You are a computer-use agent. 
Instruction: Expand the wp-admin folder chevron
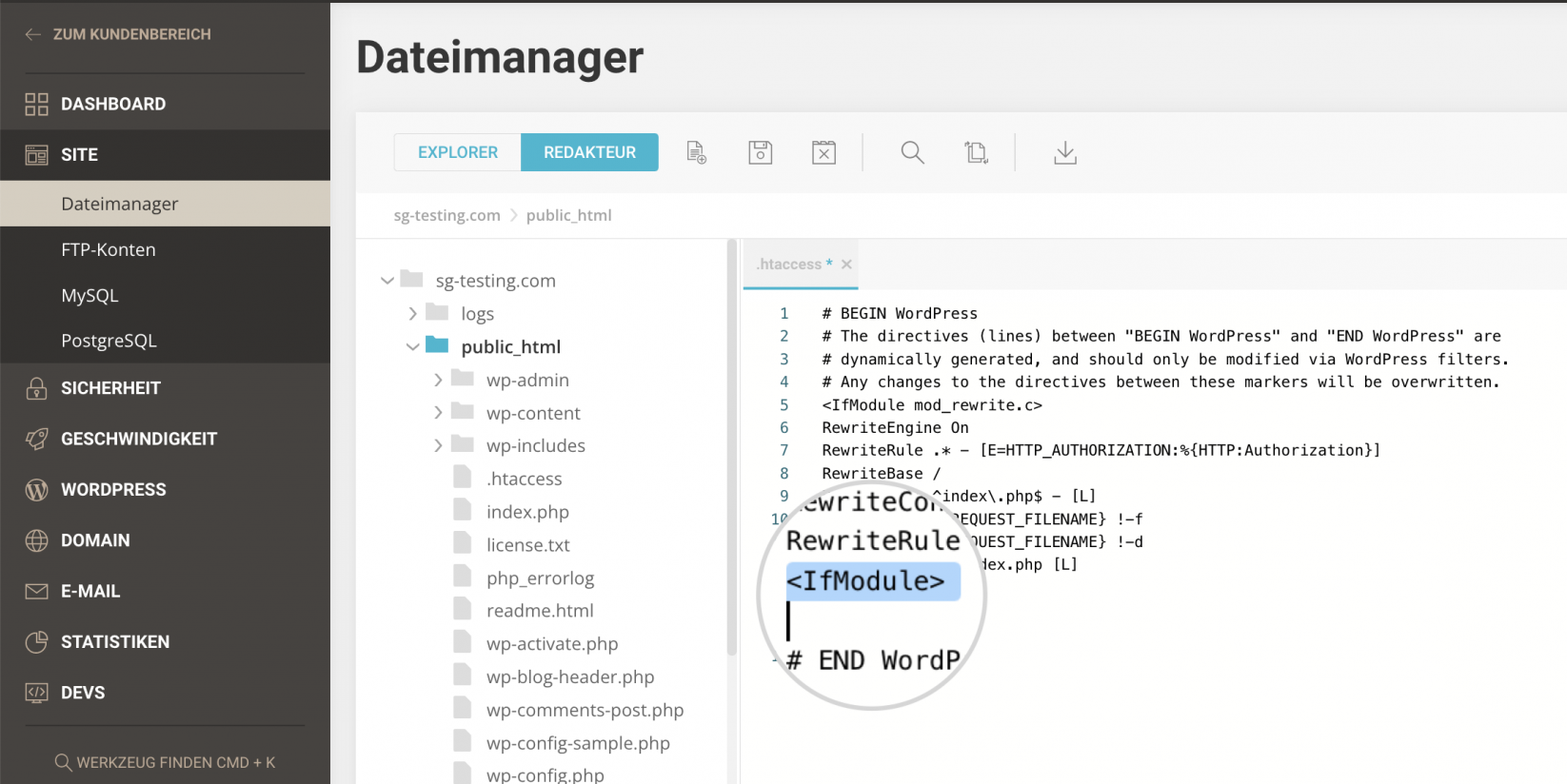tap(438, 380)
